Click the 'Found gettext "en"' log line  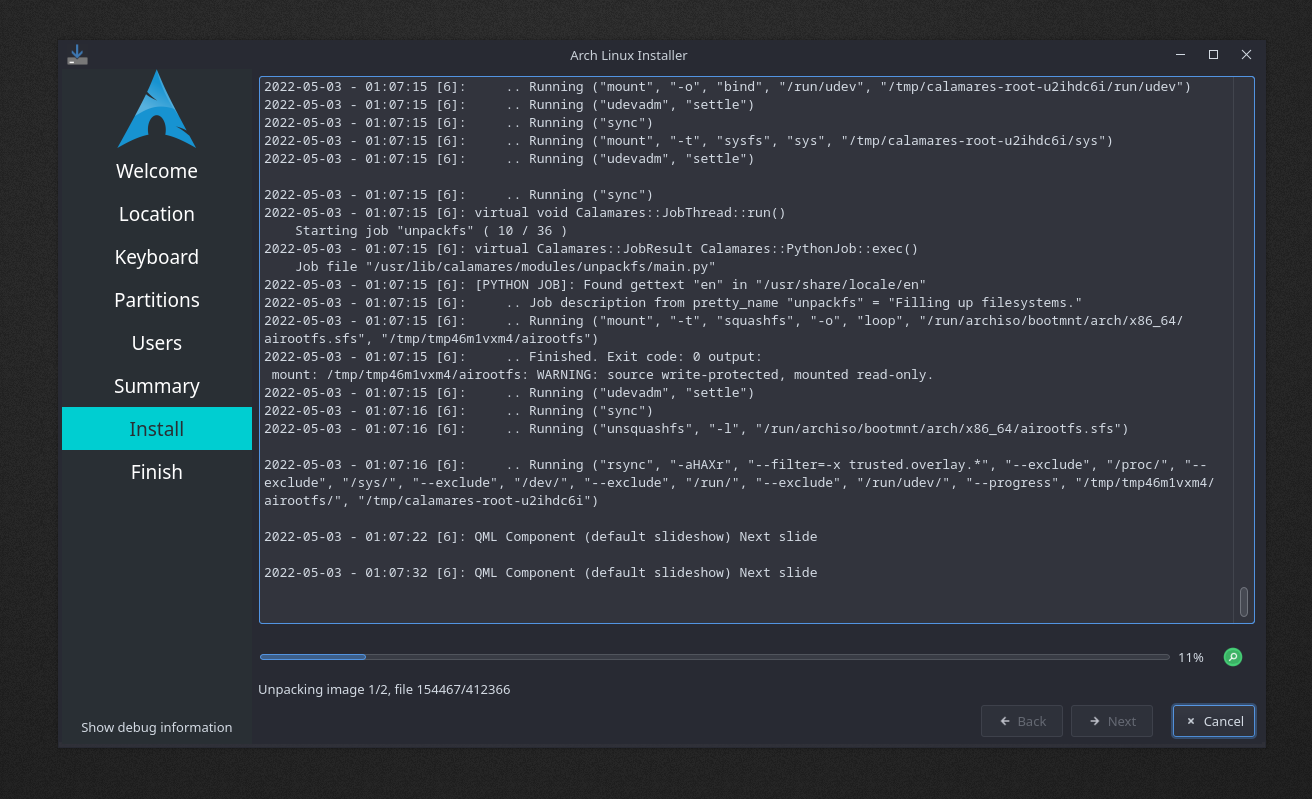tap(595, 285)
